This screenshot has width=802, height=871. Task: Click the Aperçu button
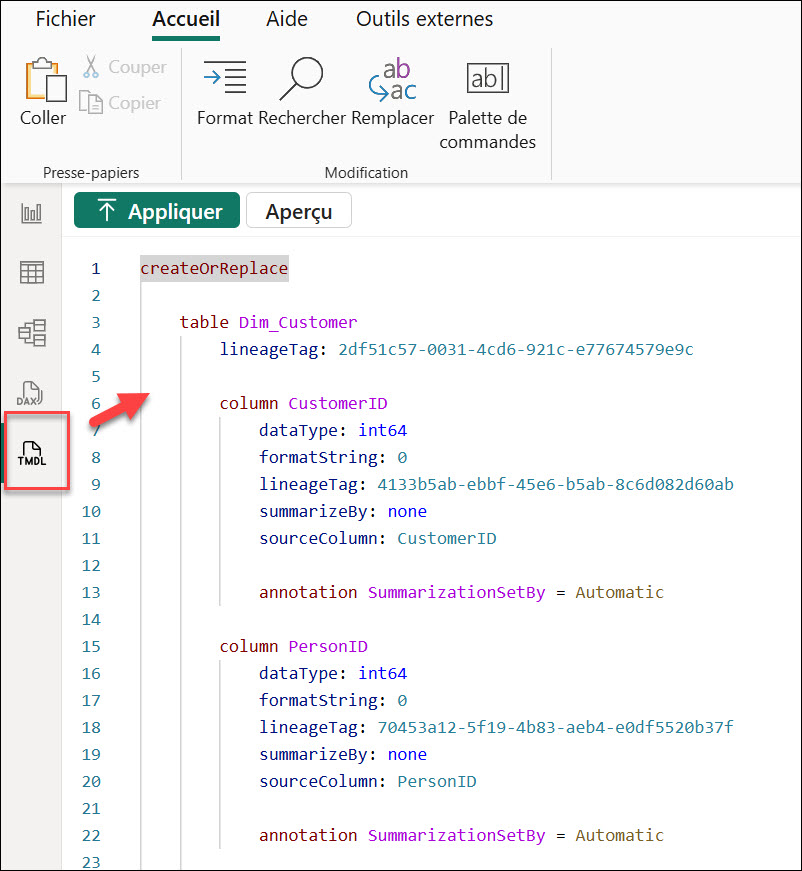(x=298, y=211)
